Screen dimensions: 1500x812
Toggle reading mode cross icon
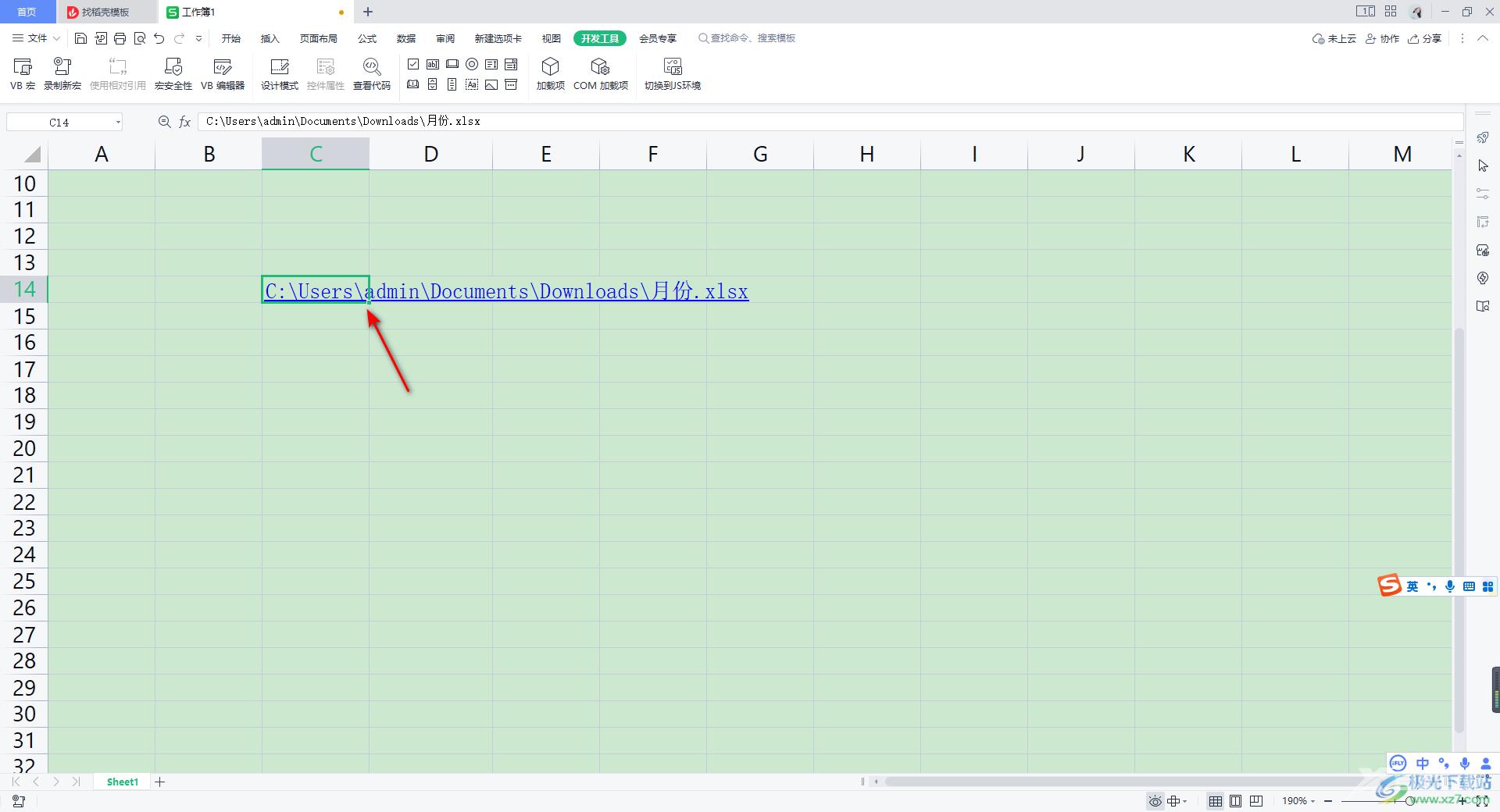(x=1173, y=801)
